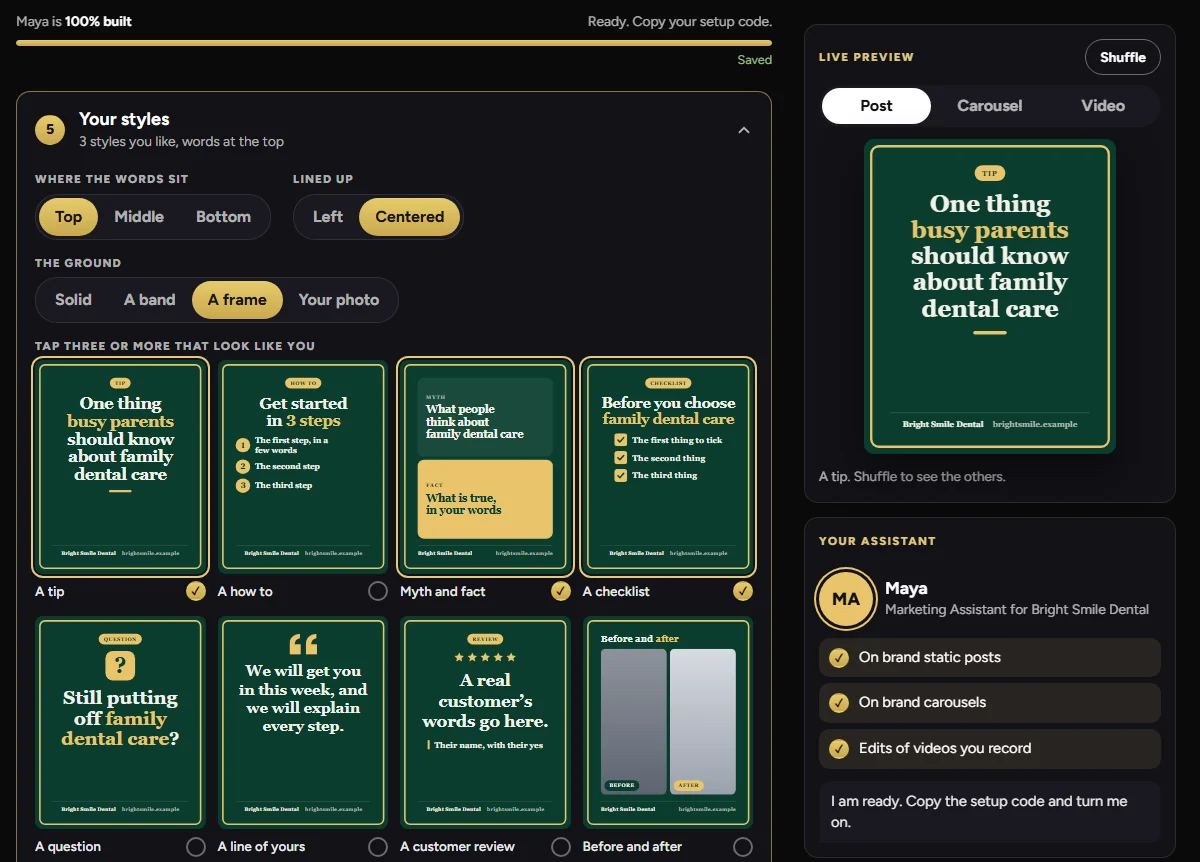Pick the Before and after thumbnail
This screenshot has width=1200, height=862.
(668, 722)
